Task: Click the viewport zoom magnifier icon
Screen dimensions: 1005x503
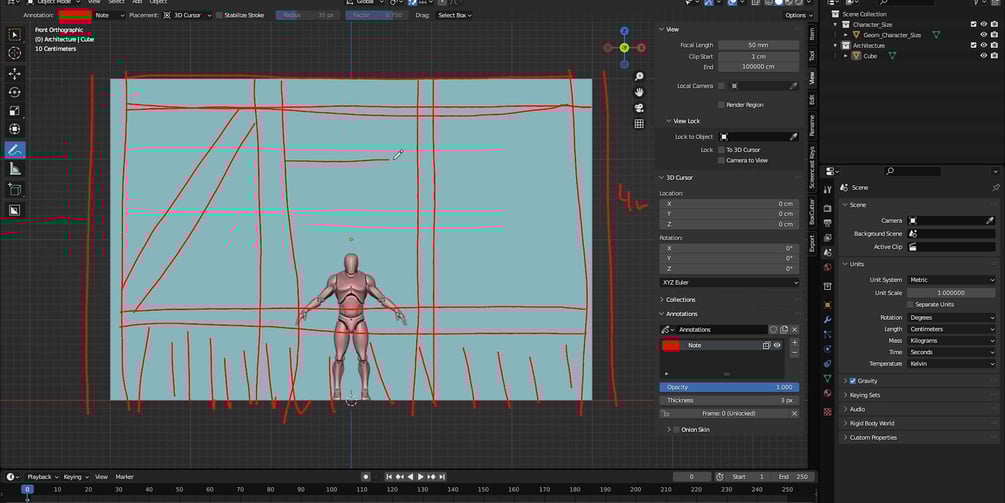Action: 639,77
